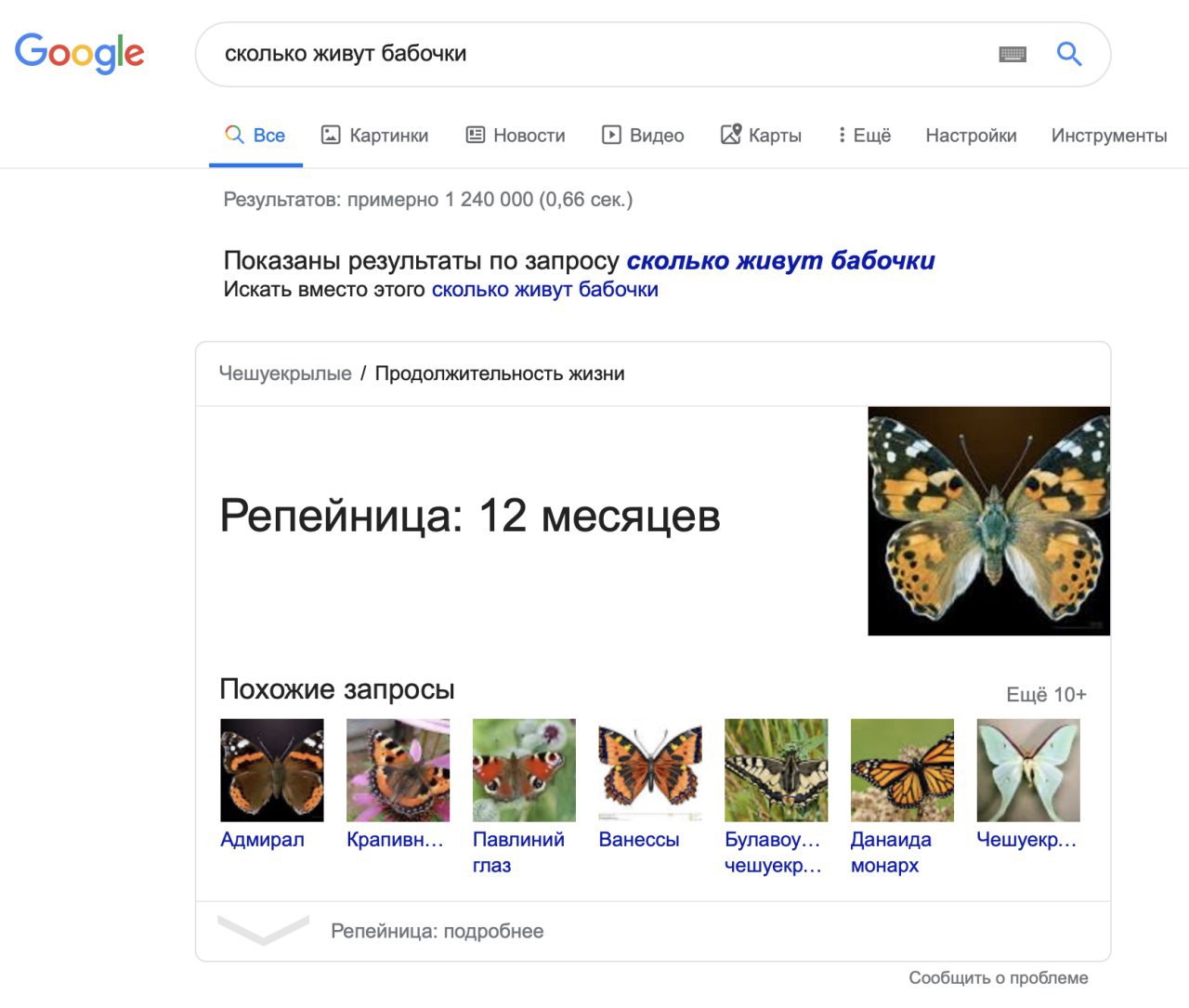Screen dimensions: 1189x1008
Task: Select the Павлиний глаз thumbnail image
Action: (x=524, y=770)
